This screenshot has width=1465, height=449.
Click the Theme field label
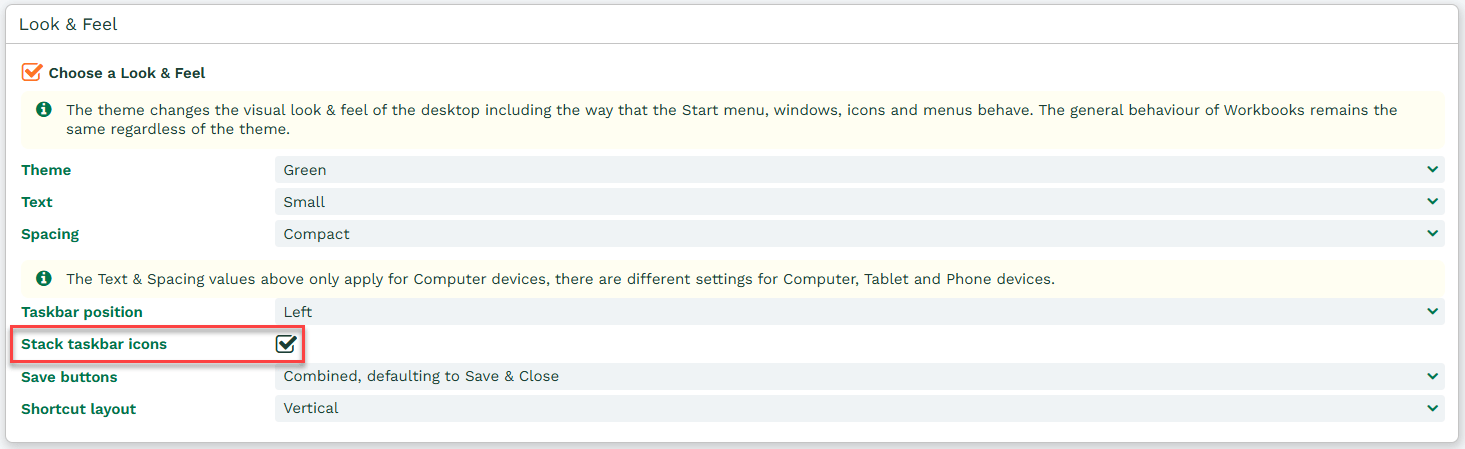[46, 170]
